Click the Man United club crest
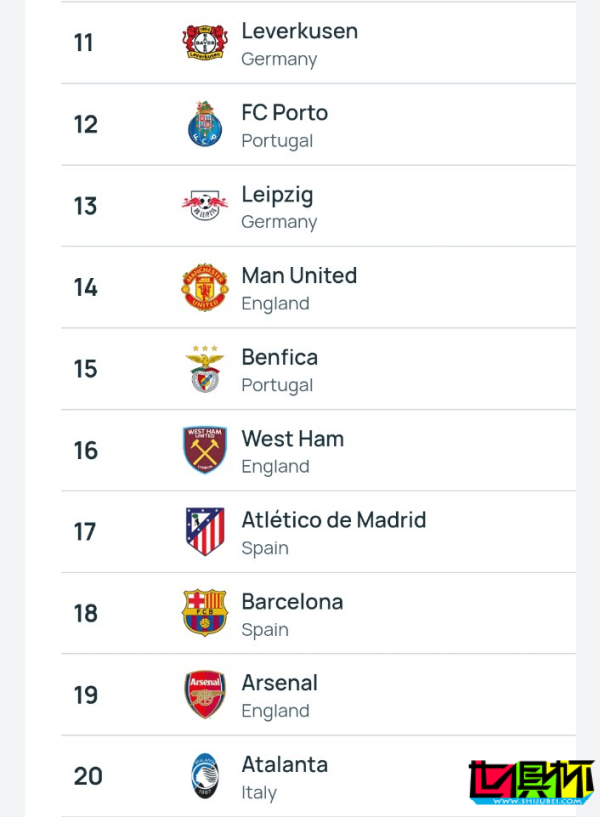600x817 pixels. point(205,287)
